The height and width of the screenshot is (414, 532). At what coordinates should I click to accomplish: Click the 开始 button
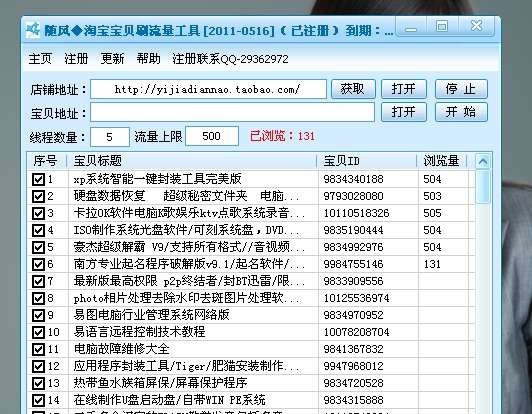[461, 112]
